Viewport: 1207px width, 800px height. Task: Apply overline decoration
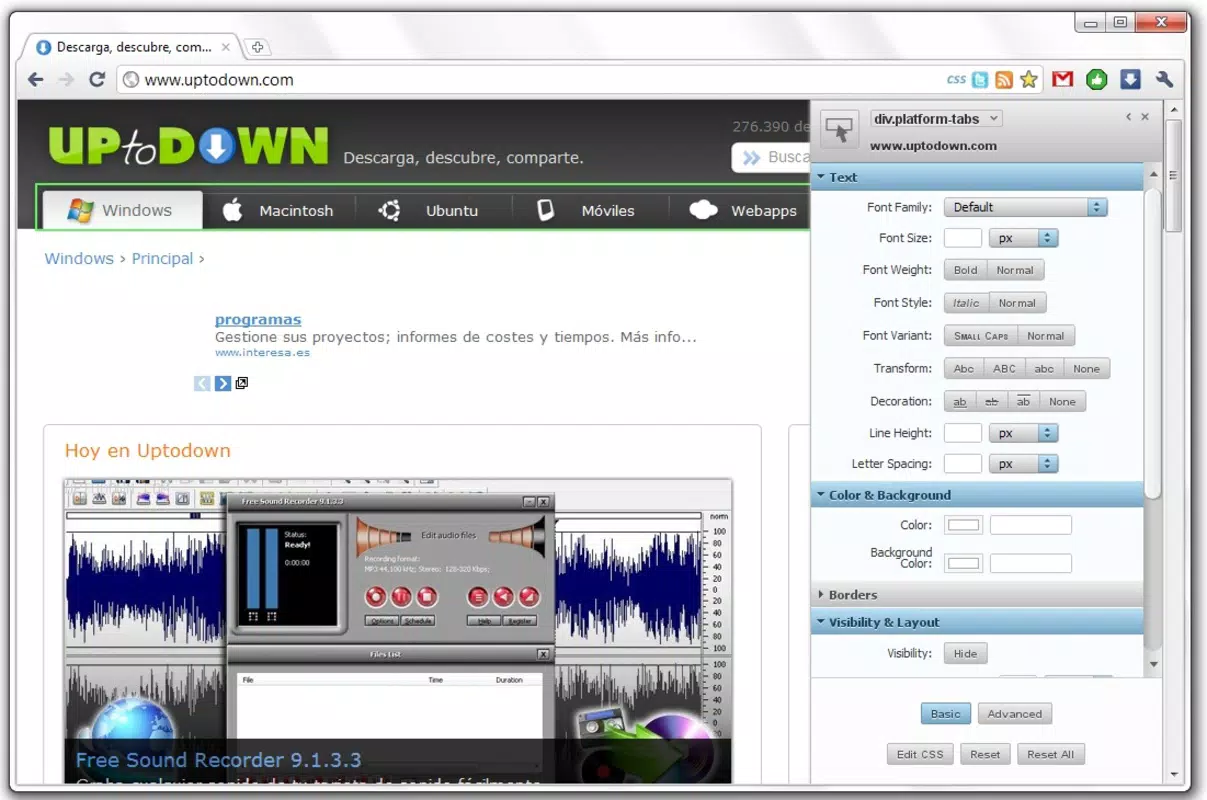point(1023,402)
